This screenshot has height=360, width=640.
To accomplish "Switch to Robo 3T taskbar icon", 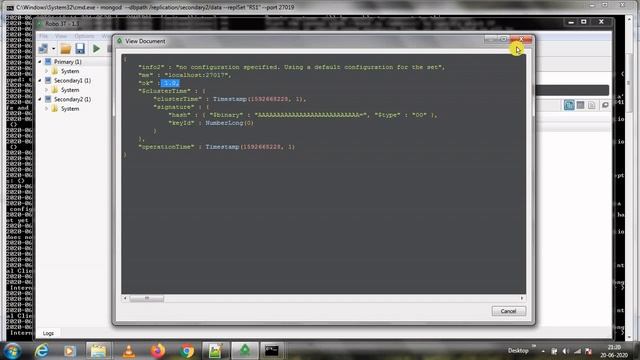I will pyautogui.click(x=245, y=351).
